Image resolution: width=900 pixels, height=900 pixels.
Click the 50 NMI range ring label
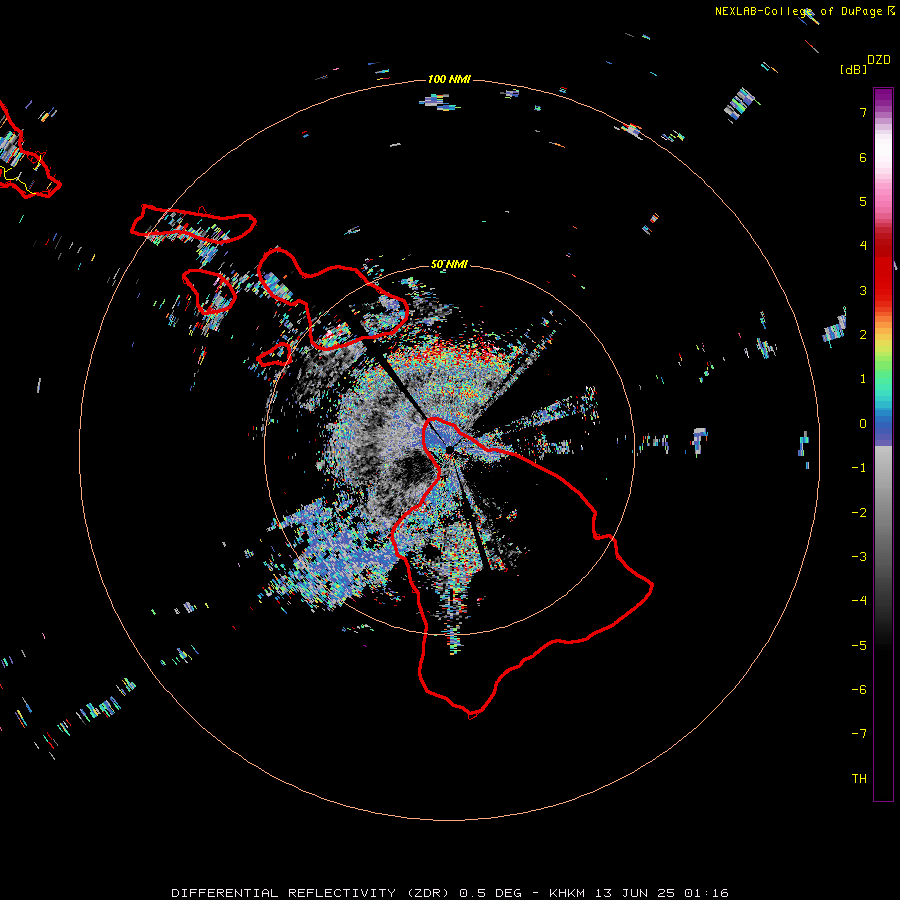tap(449, 264)
